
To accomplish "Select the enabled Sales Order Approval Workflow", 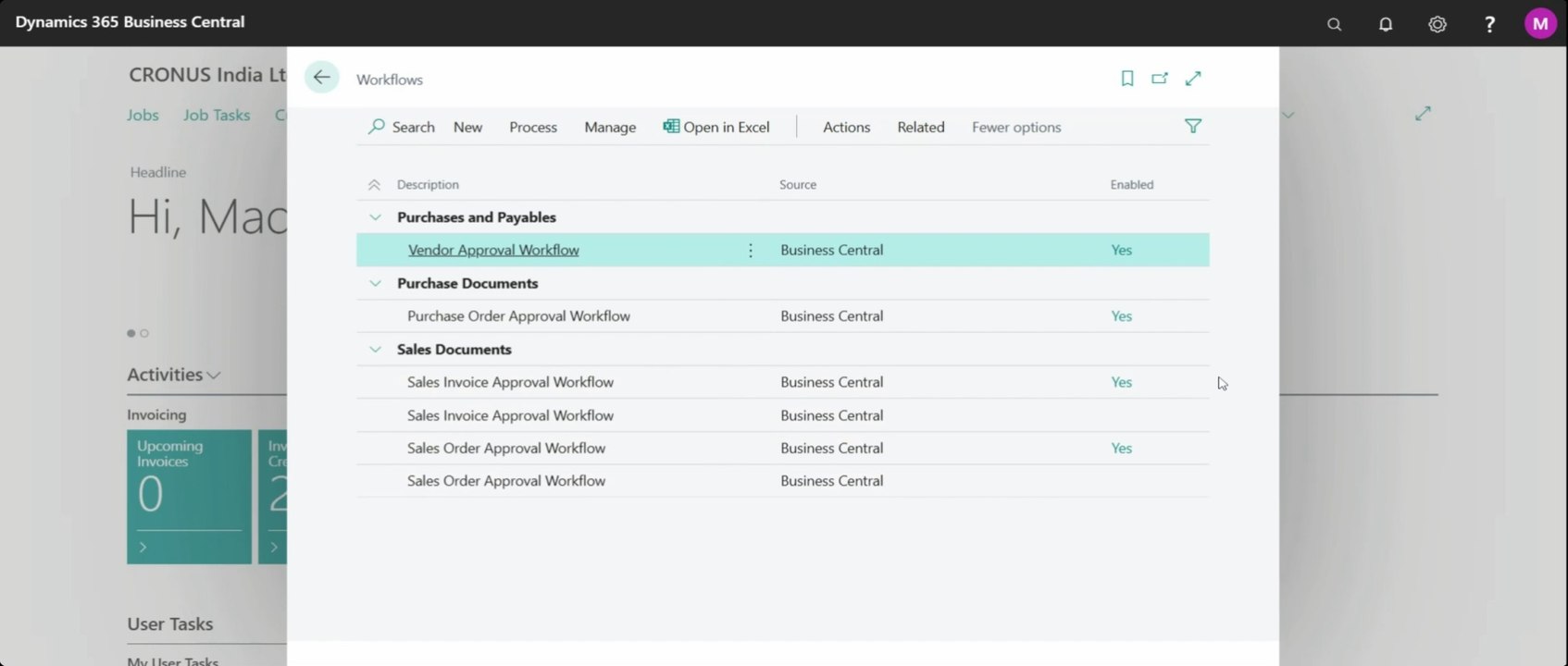I will point(782,448).
